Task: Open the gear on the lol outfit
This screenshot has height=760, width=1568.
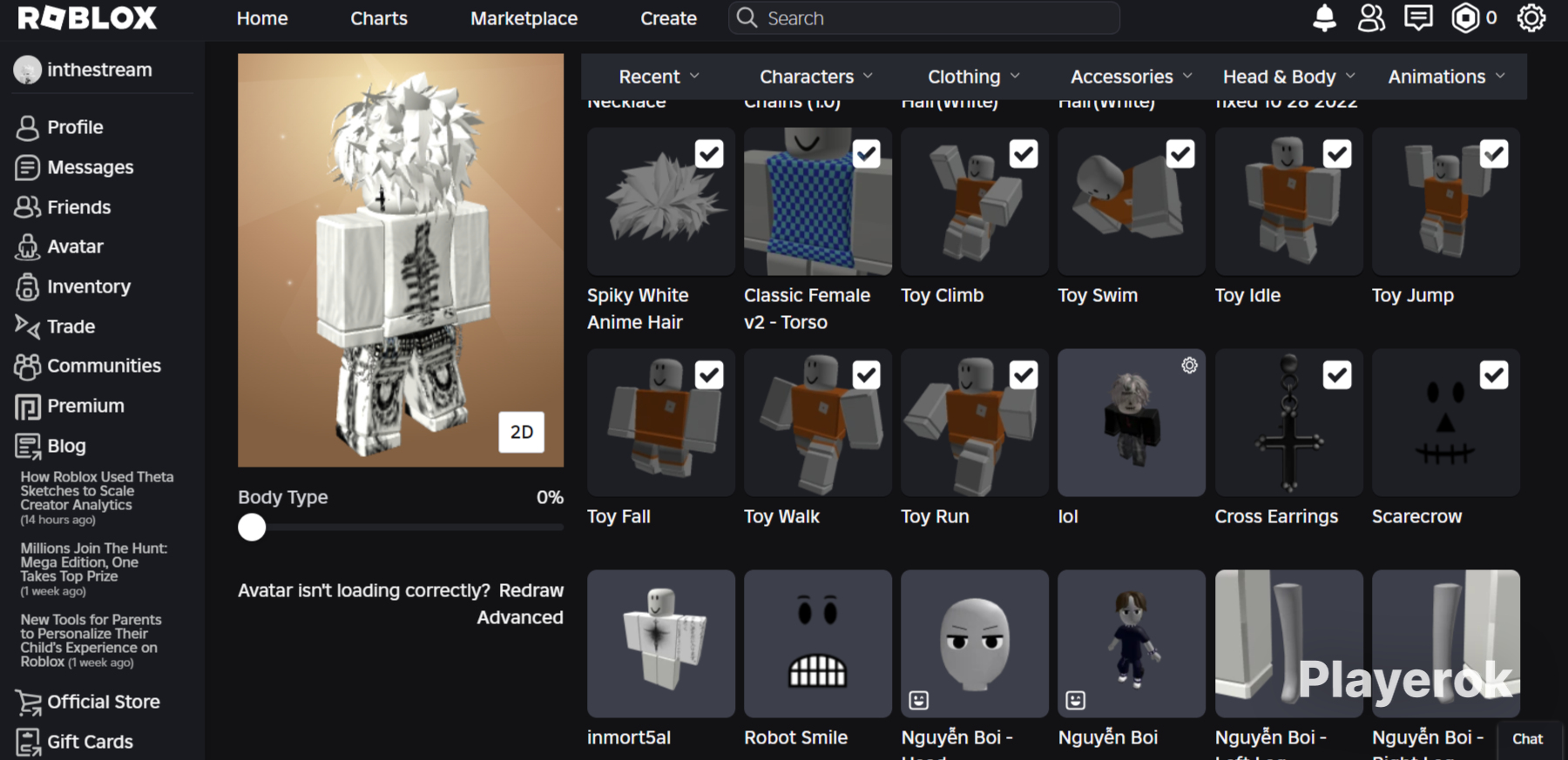Action: click(x=1189, y=366)
